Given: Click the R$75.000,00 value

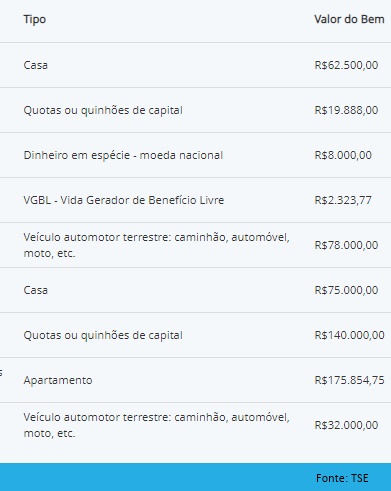Looking at the screenshot, I should (346, 290).
